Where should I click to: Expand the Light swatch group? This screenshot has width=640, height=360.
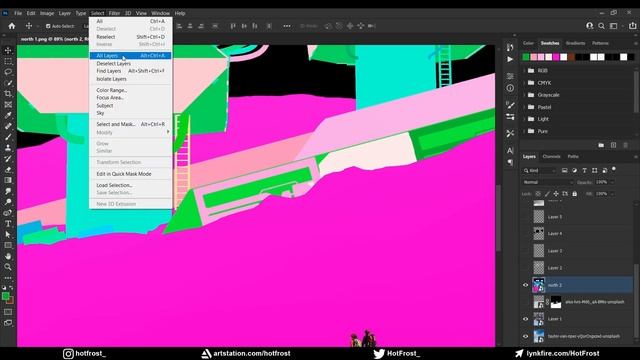(x=524, y=119)
